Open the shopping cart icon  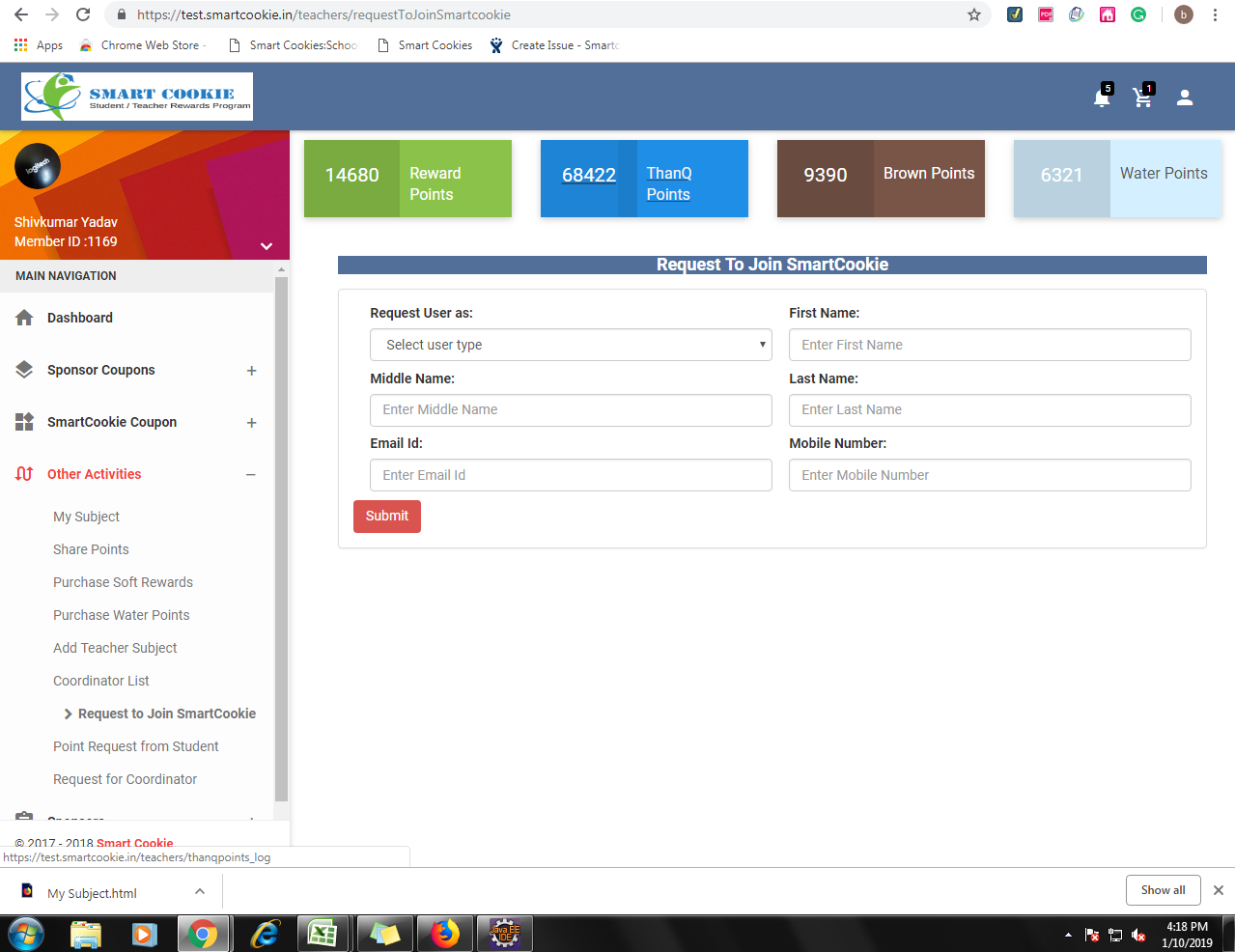pos(1142,98)
